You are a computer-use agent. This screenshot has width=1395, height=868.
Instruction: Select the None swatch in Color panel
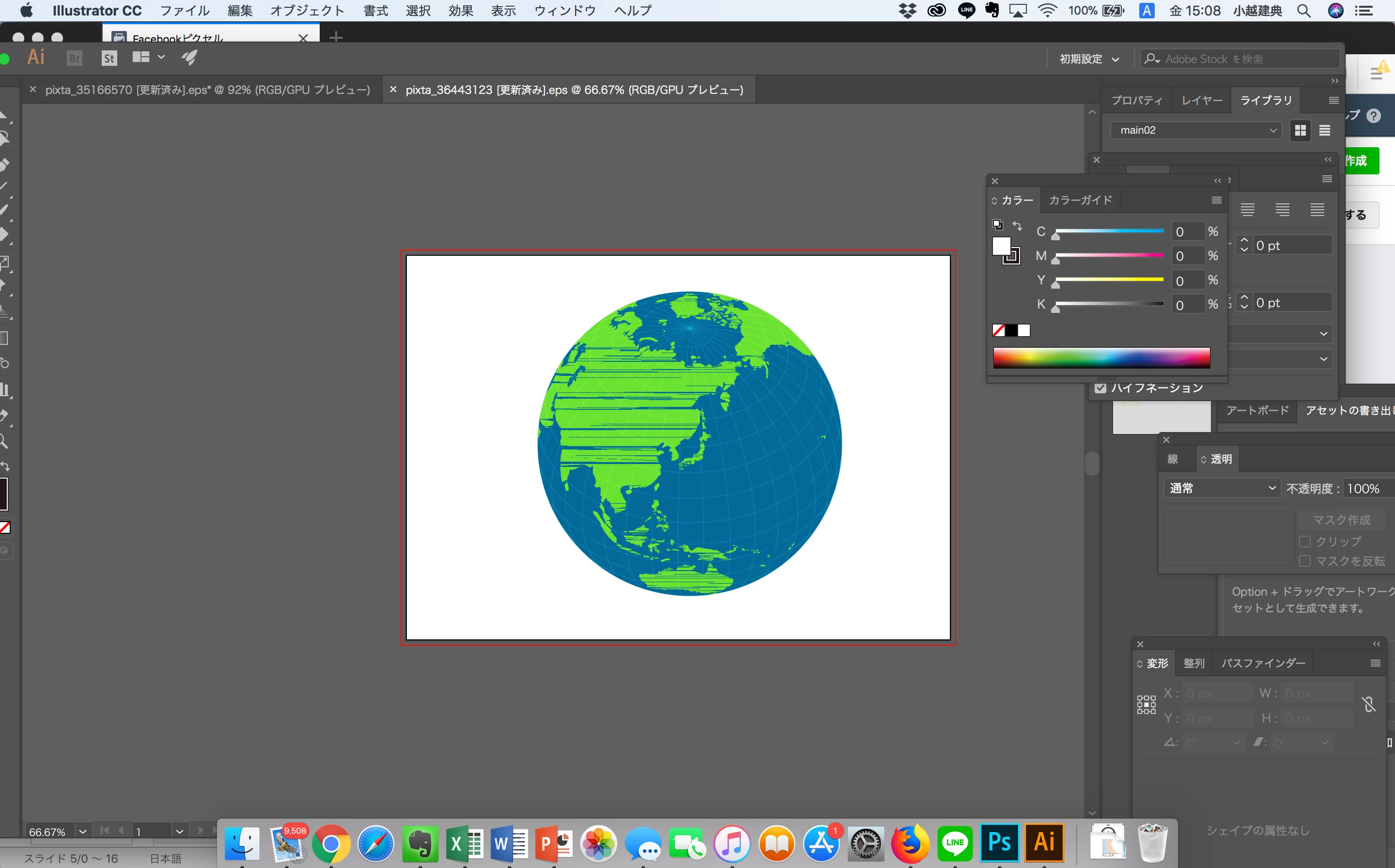[998, 330]
